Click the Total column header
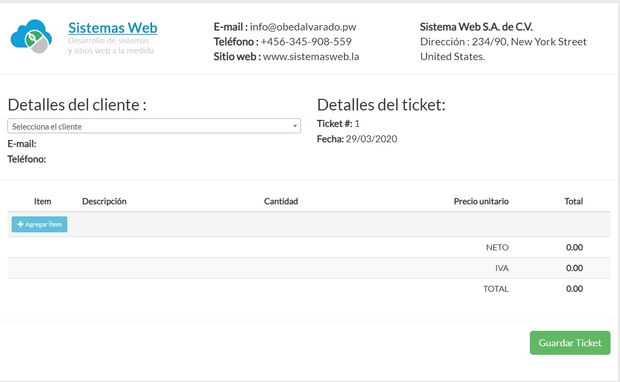 point(573,201)
